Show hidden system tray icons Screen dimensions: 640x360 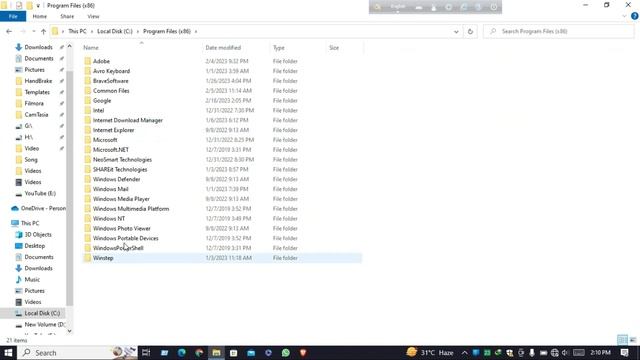click(464, 353)
